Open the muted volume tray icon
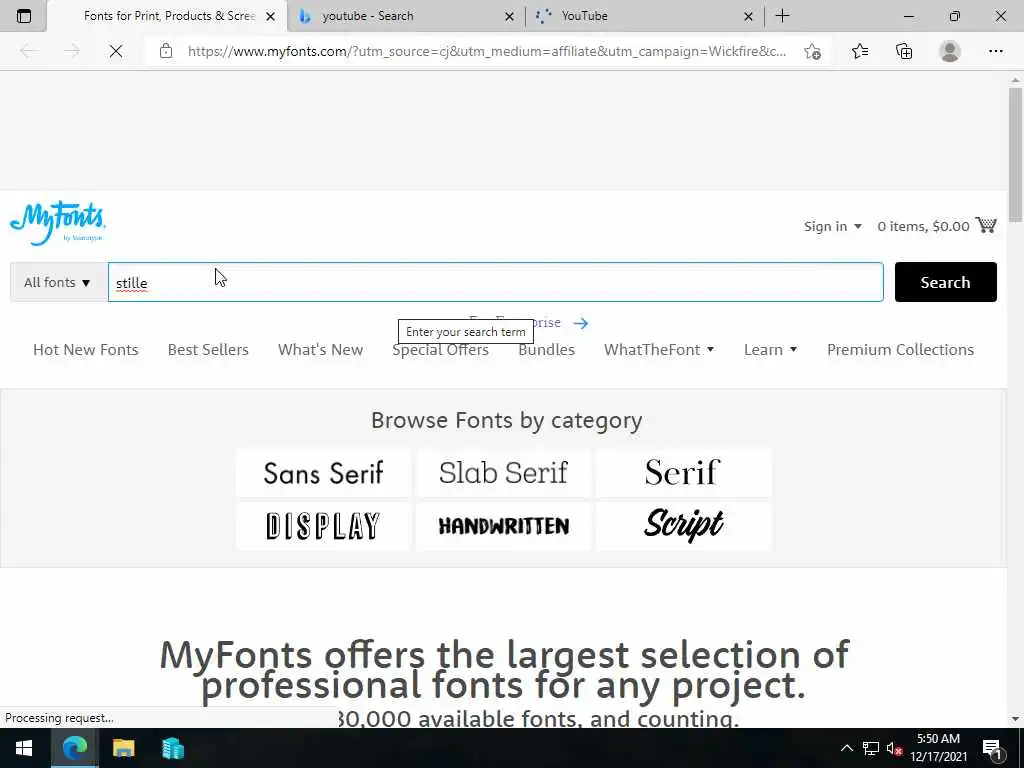Image resolution: width=1024 pixels, height=768 pixels. (894, 748)
